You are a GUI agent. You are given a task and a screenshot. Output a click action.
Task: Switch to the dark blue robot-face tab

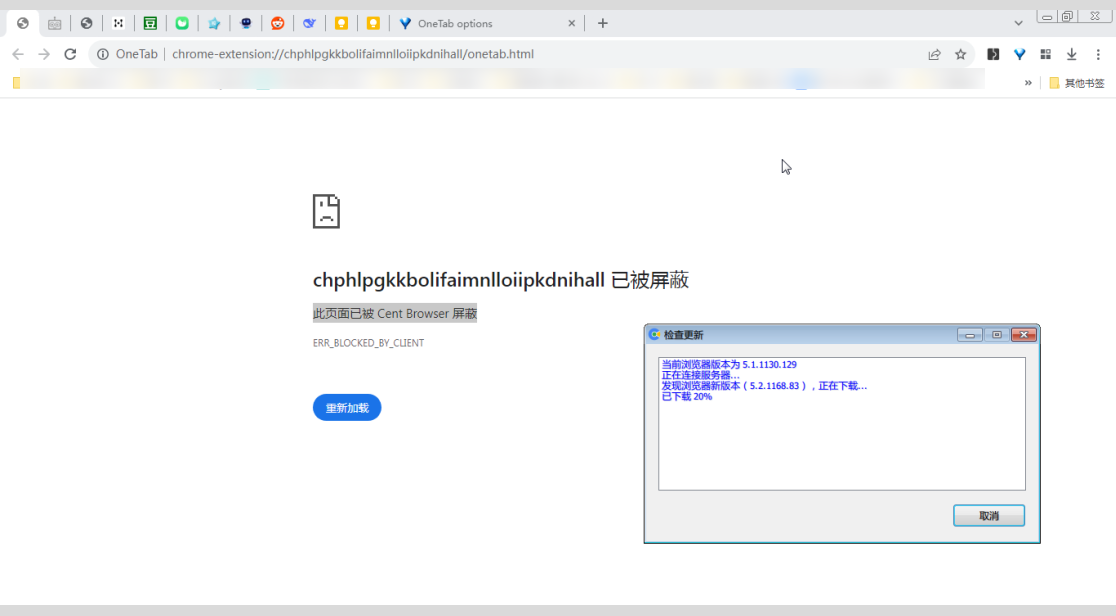click(x=246, y=24)
